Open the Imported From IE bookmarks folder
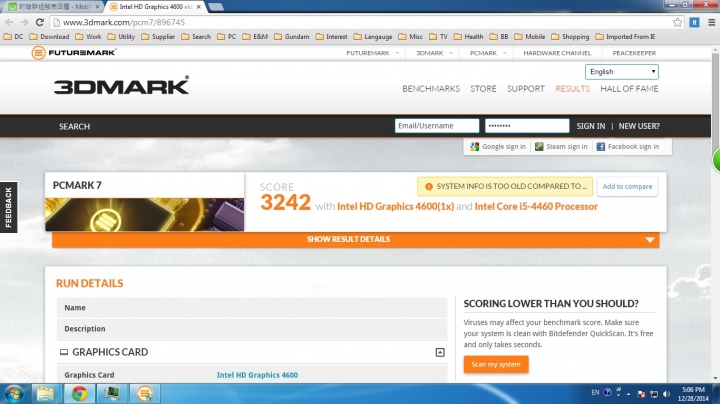 [x=625, y=37]
